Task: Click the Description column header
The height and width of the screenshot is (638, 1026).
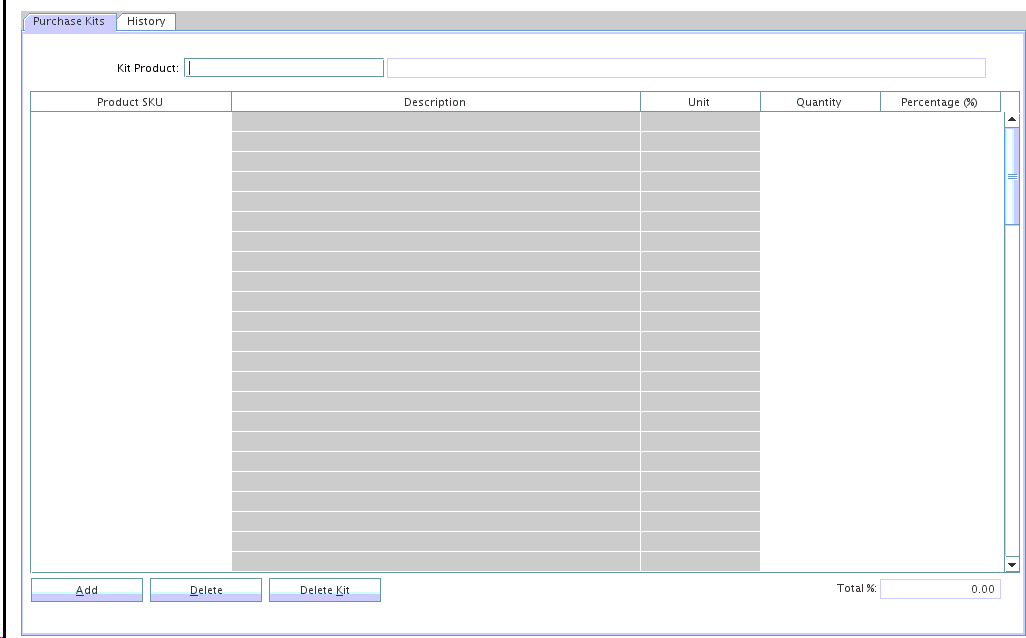Action: (x=435, y=102)
